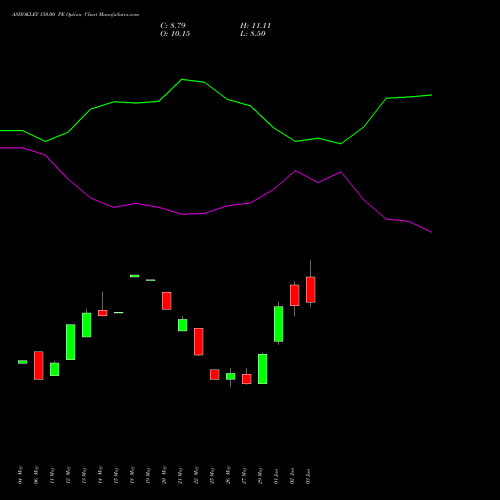Click the '27 May' date axis label
The width and height of the screenshot is (500, 500).
[244, 475]
